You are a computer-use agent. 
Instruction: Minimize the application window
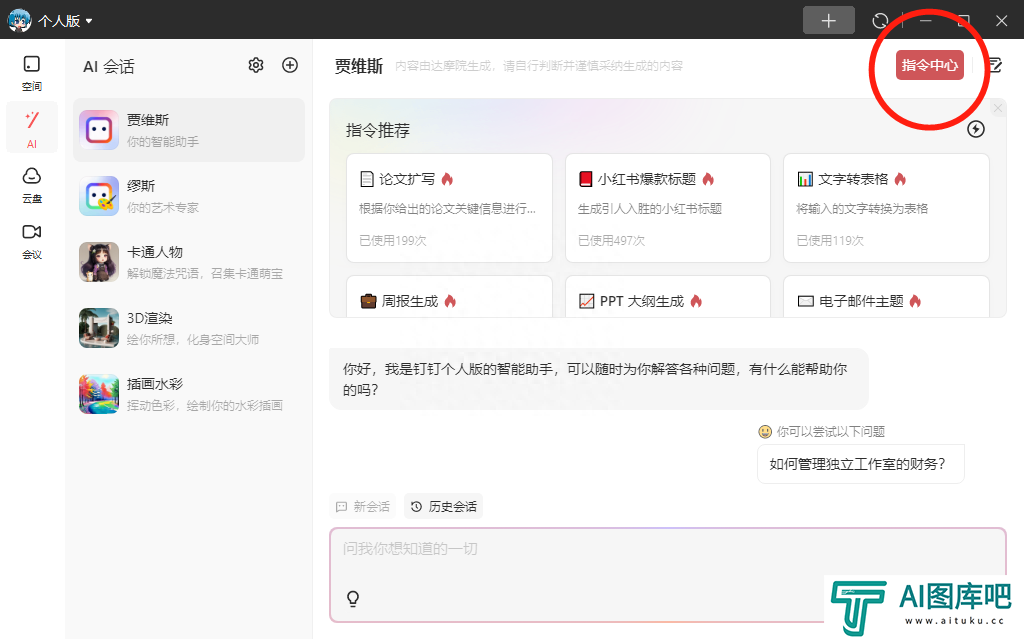[925, 21]
